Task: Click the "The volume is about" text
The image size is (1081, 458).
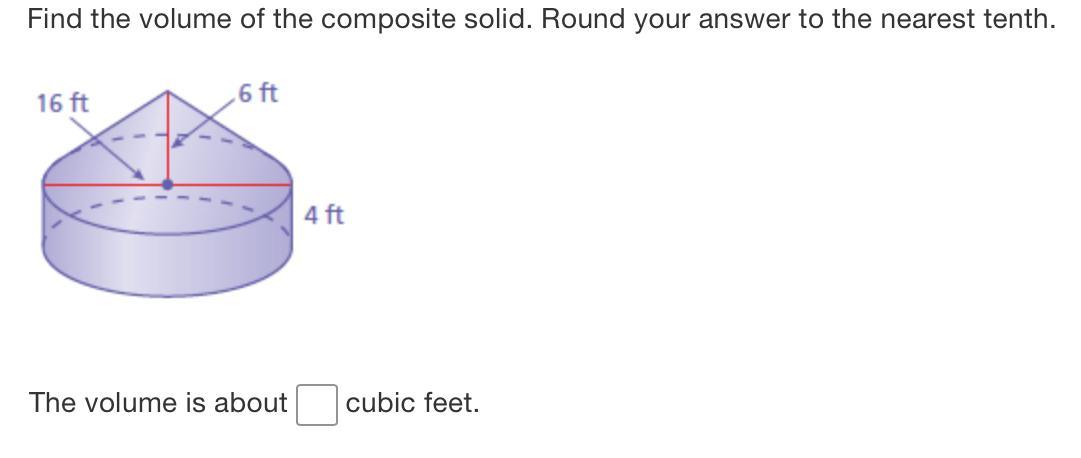Action: pos(158,403)
